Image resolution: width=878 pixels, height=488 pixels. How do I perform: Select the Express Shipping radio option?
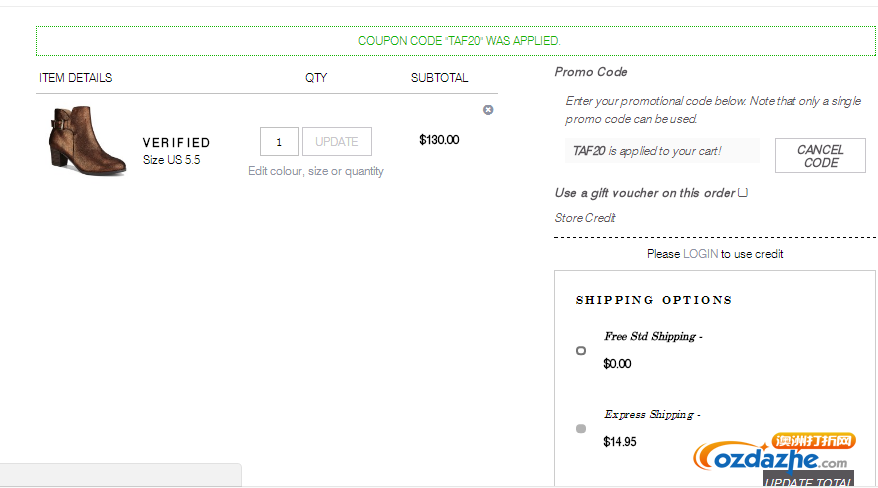(x=581, y=429)
